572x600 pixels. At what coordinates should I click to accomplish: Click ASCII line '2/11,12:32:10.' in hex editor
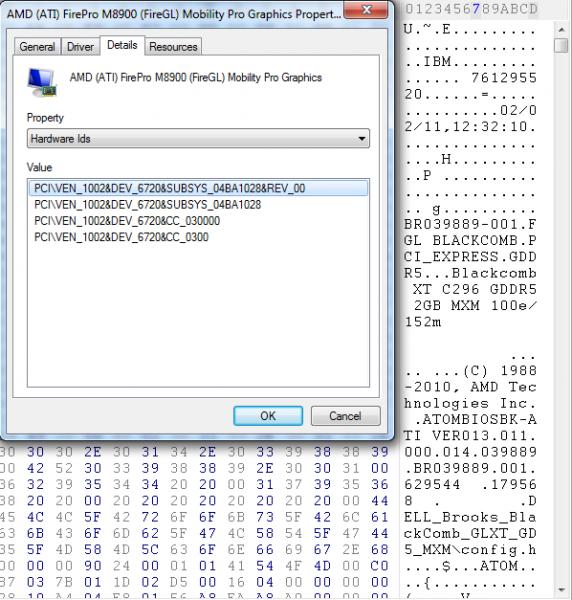(x=470, y=127)
